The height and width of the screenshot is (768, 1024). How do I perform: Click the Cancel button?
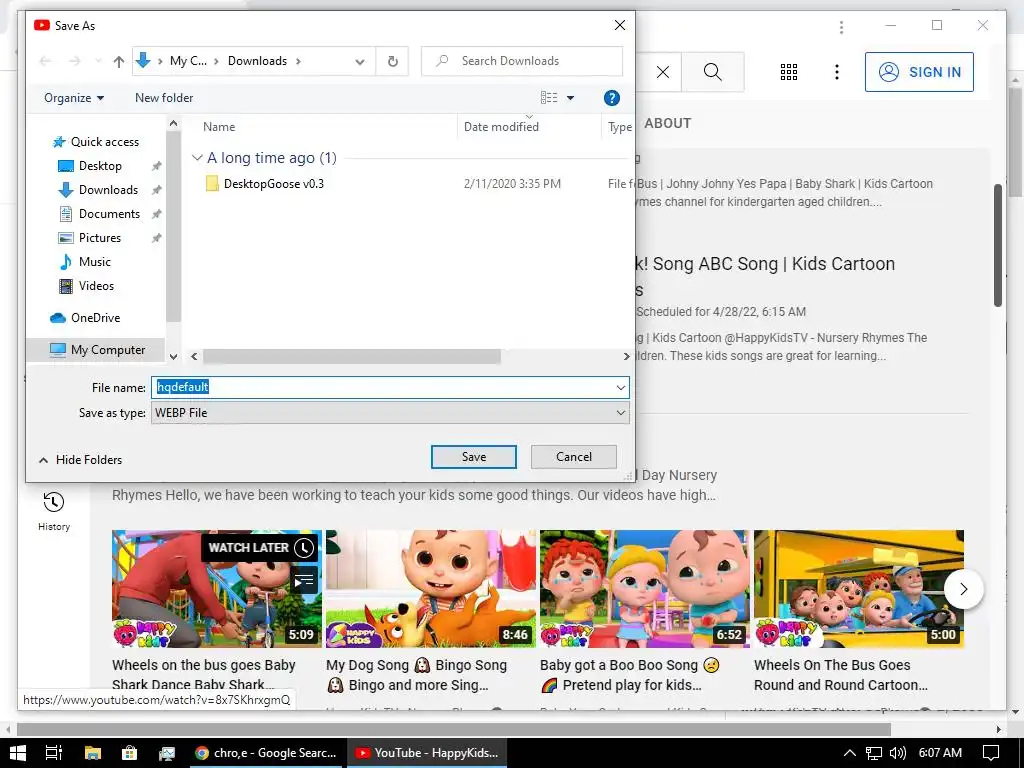[573, 457]
